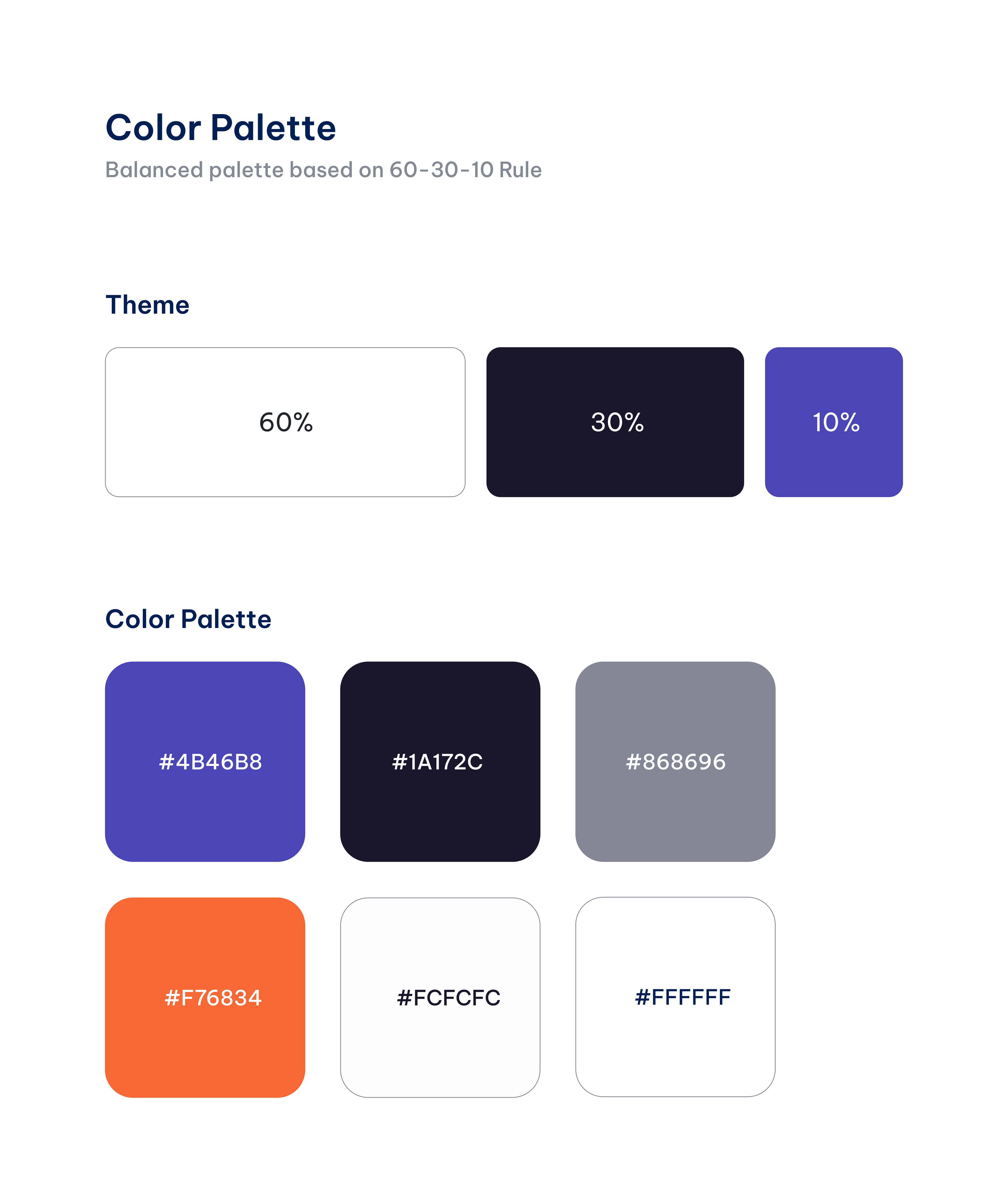
Task: Click the white 60% theme box
Action: 285,422
